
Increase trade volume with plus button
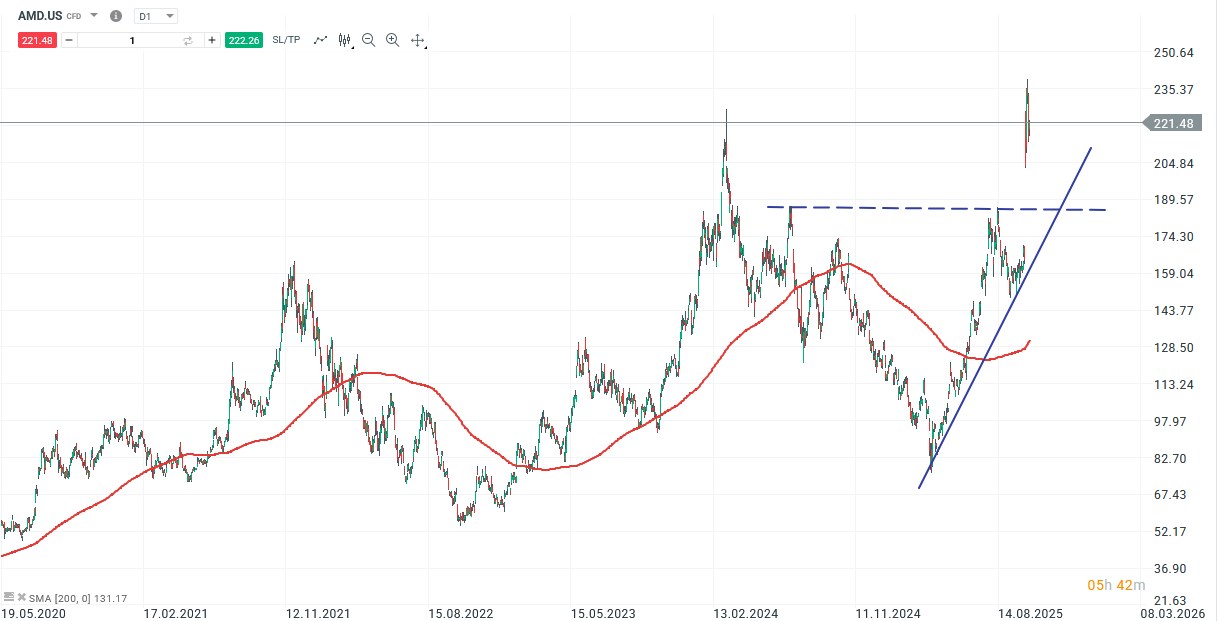212,40
